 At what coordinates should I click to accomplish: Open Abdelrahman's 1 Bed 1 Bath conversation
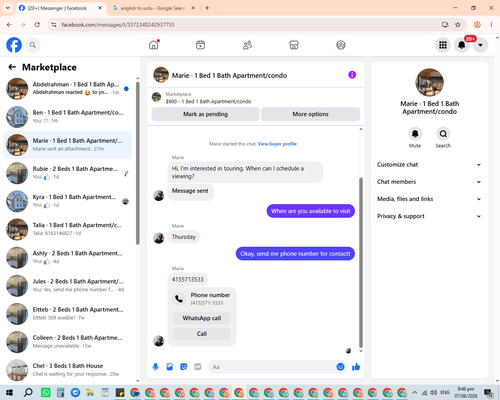click(x=67, y=89)
